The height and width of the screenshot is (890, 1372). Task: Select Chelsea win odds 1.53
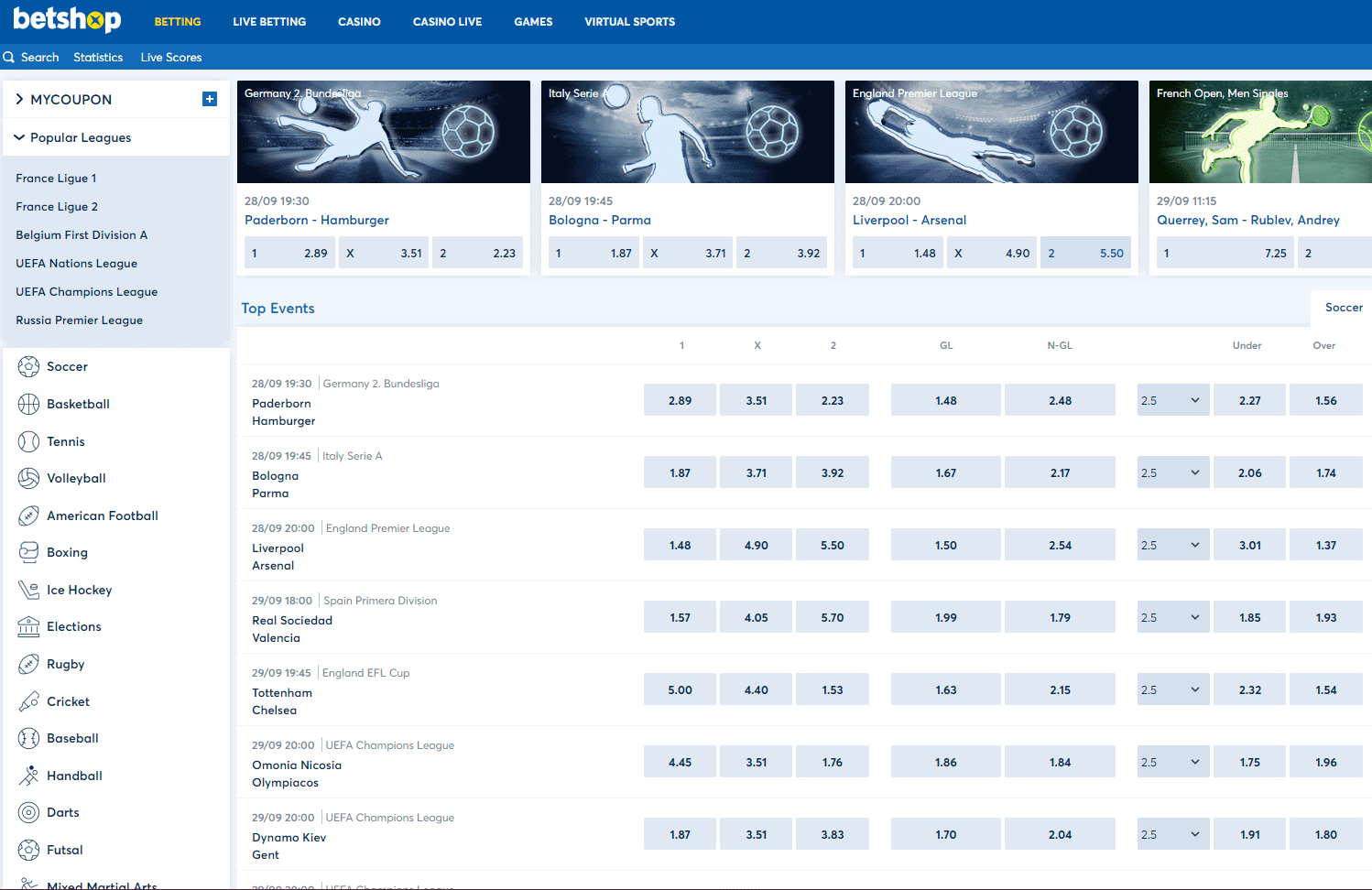833,689
